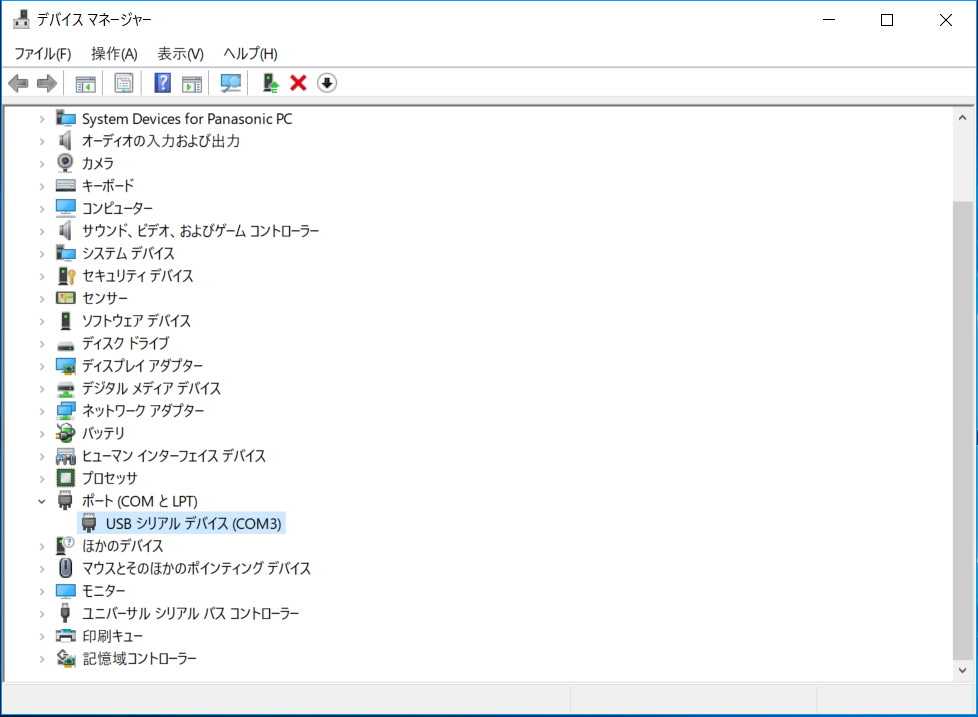
Task: Open the ファイル(F) menu
Action: (42, 53)
